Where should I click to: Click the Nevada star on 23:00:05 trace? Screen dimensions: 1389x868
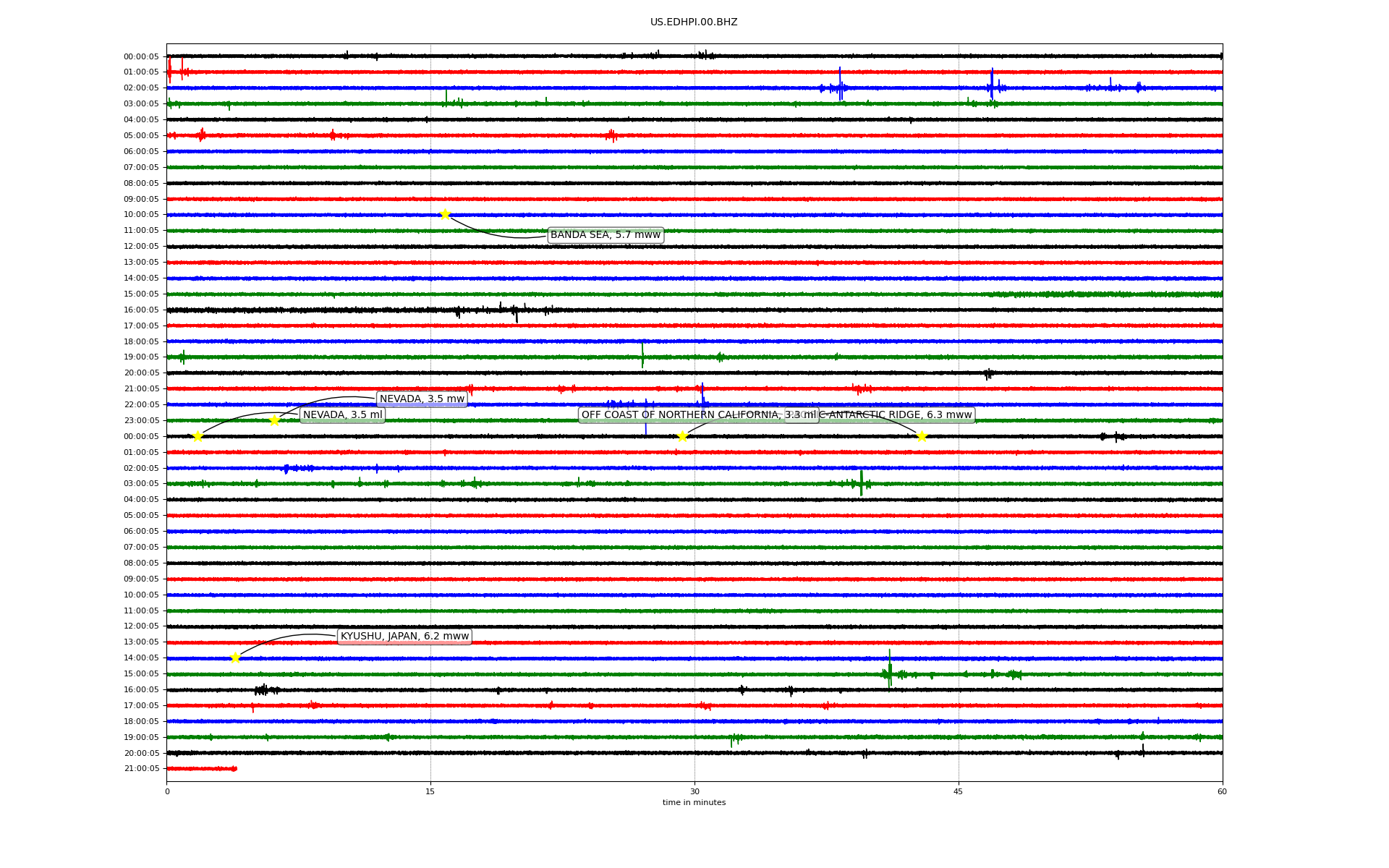[274, 420]
